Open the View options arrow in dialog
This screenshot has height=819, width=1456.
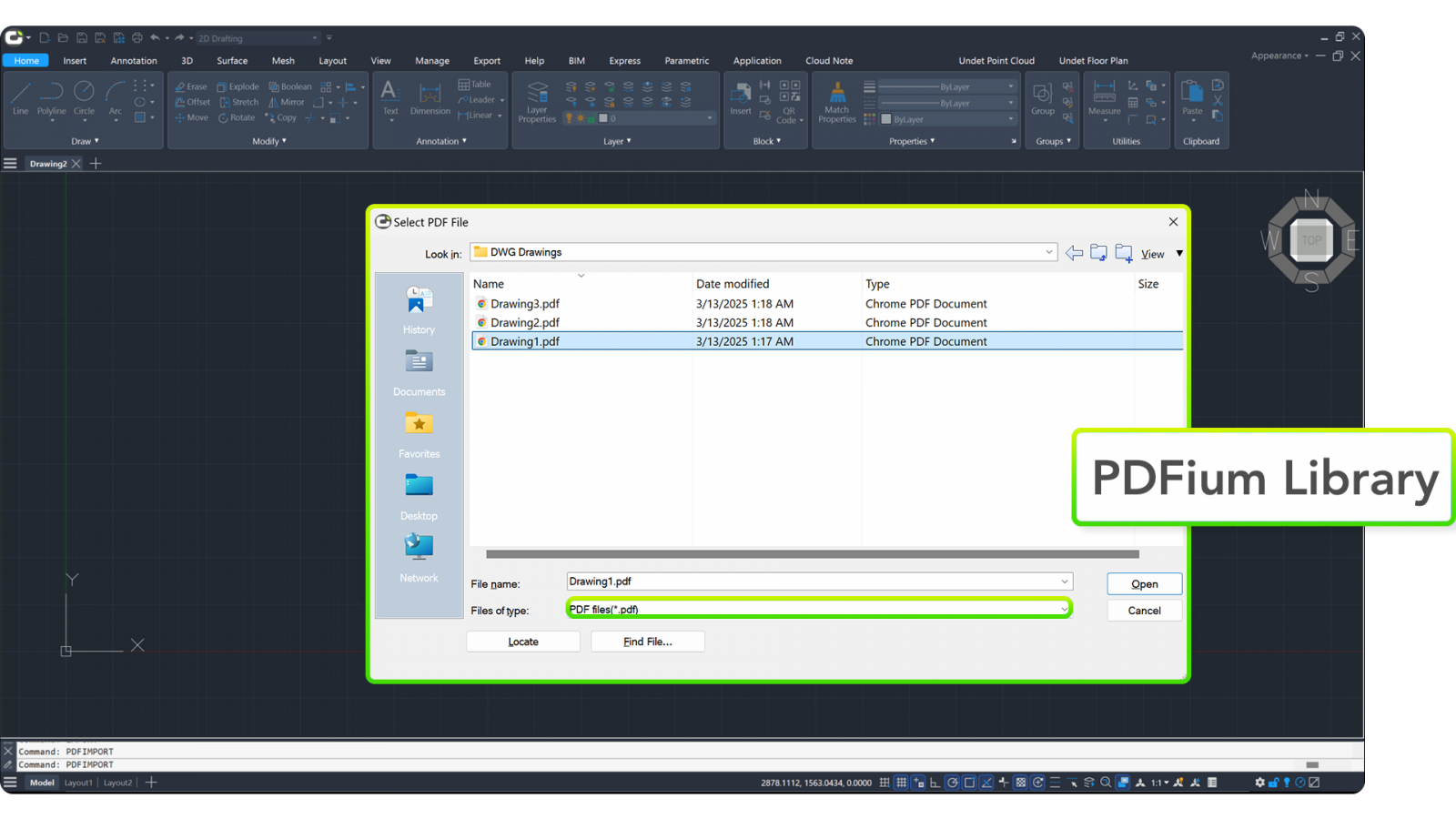pyautogui.click(x=1179, y=254)
